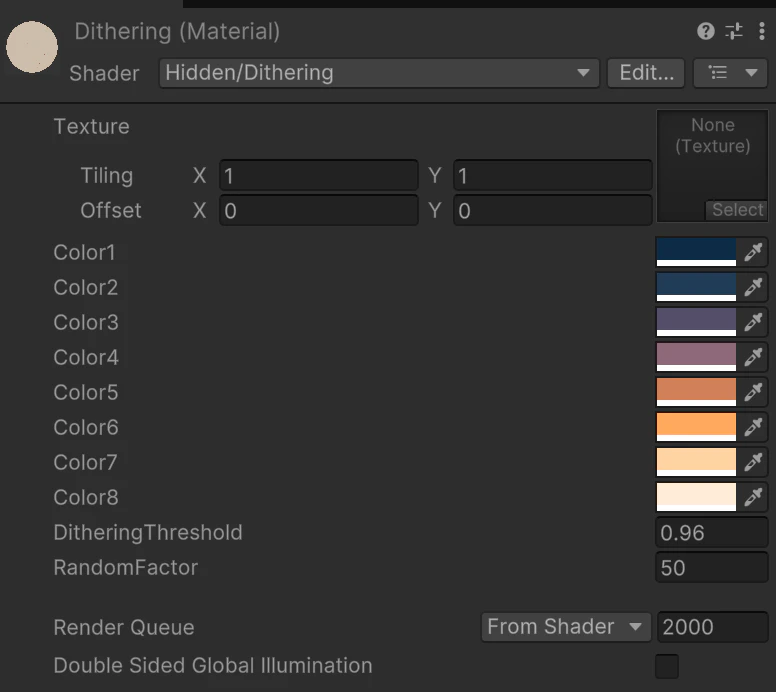This screenshot has height=692, width=776.
Task: Open the Color6 orange color swatch
Action: click(696, 427)
